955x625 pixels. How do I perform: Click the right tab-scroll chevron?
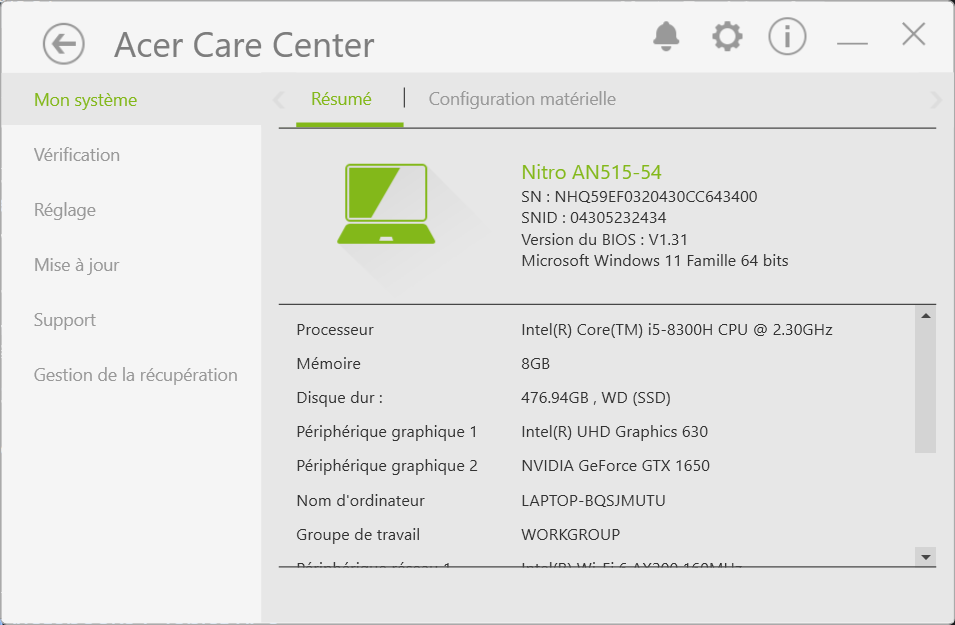[x=936, y=99]
